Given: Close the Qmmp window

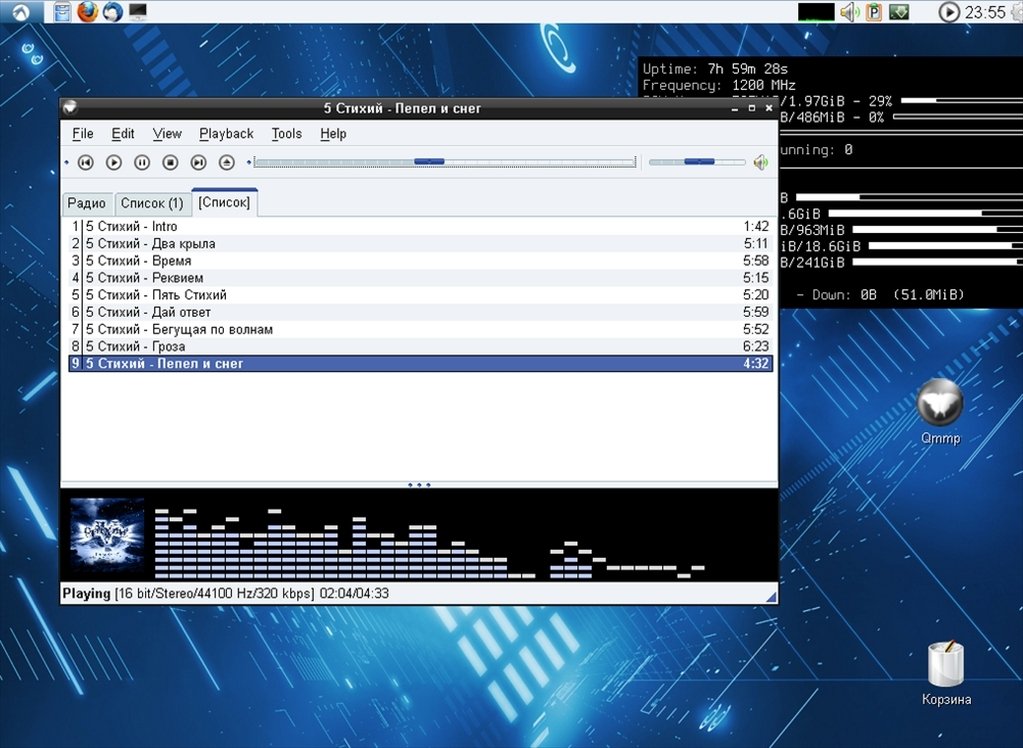Looking at the screenshot, I should (x=769, y=108).
